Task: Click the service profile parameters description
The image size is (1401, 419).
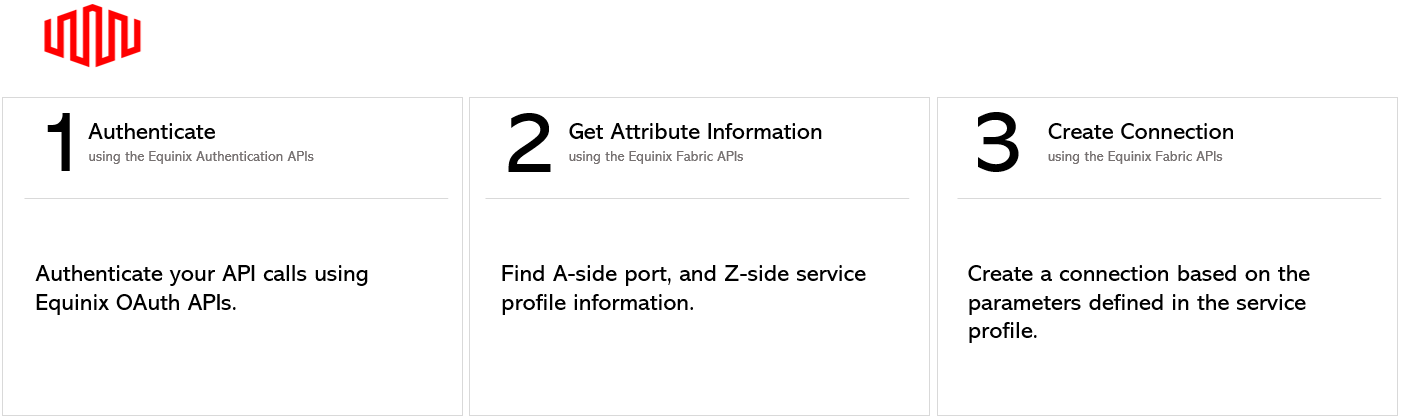Action: pos(1138,302)
